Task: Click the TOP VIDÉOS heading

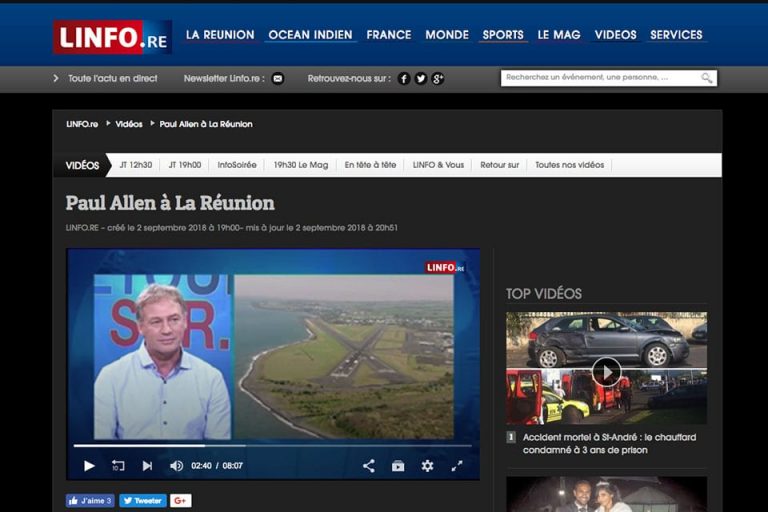Action: pyautogui.click(x=544, y=294)
